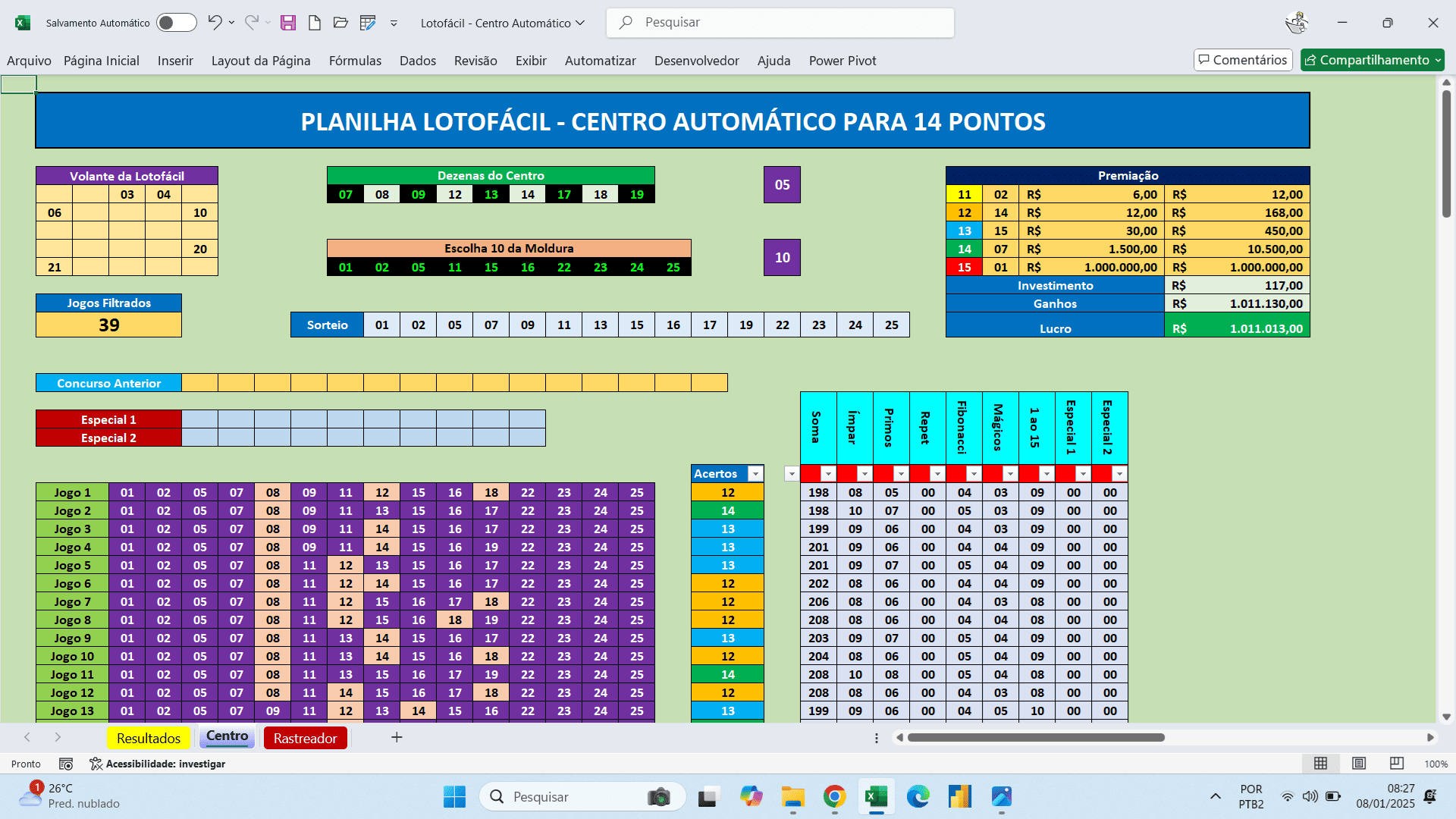Click the horizontal scrollbar thumb
This screenshot has width=1456, height=819.
1035,737
